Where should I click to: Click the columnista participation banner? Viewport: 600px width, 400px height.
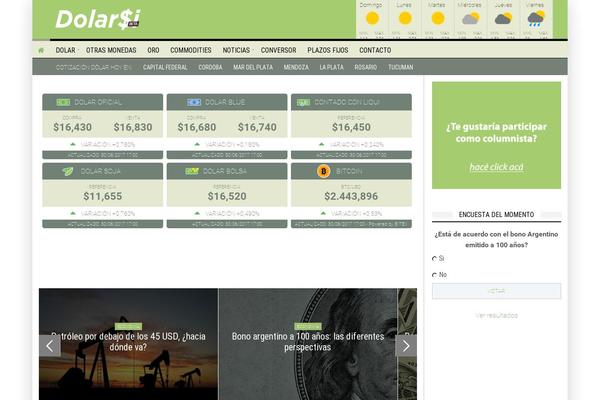(496, 135)
